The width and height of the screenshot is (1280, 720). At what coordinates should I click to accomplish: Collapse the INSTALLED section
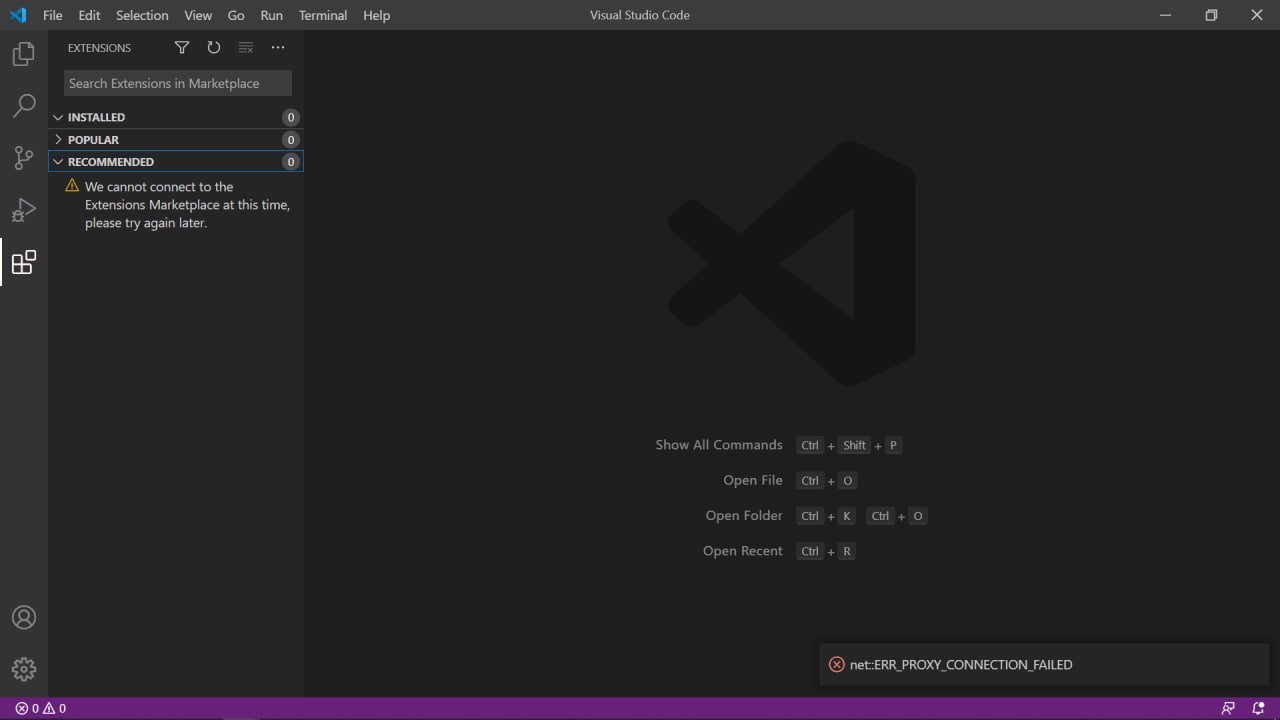coord(58,117)
